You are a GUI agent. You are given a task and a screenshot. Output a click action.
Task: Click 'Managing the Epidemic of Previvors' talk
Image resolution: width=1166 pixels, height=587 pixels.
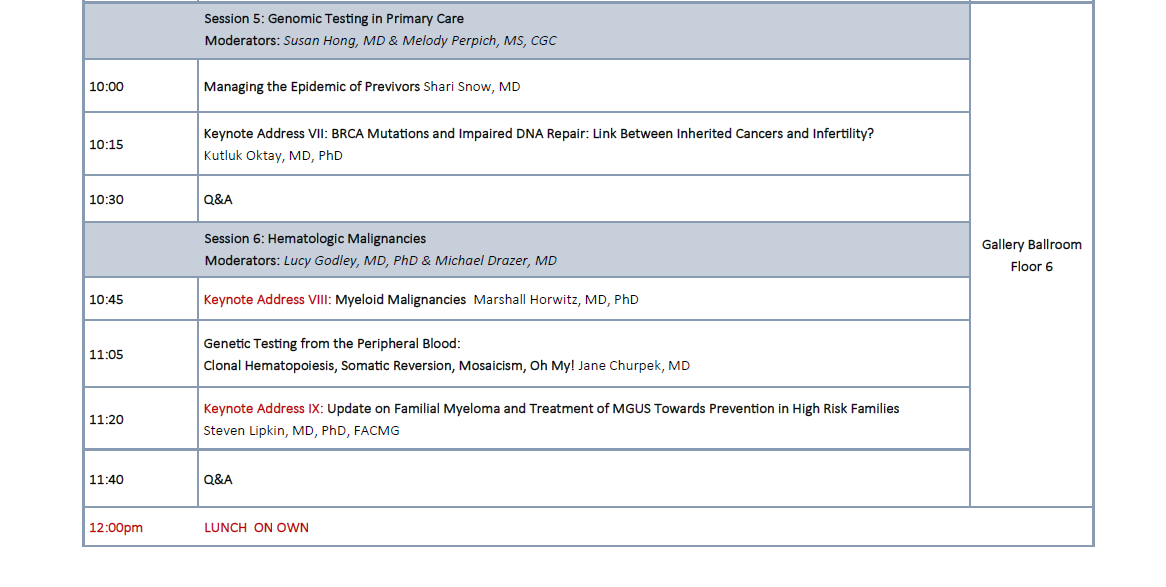pyautogui.click(x=312, y=87)
